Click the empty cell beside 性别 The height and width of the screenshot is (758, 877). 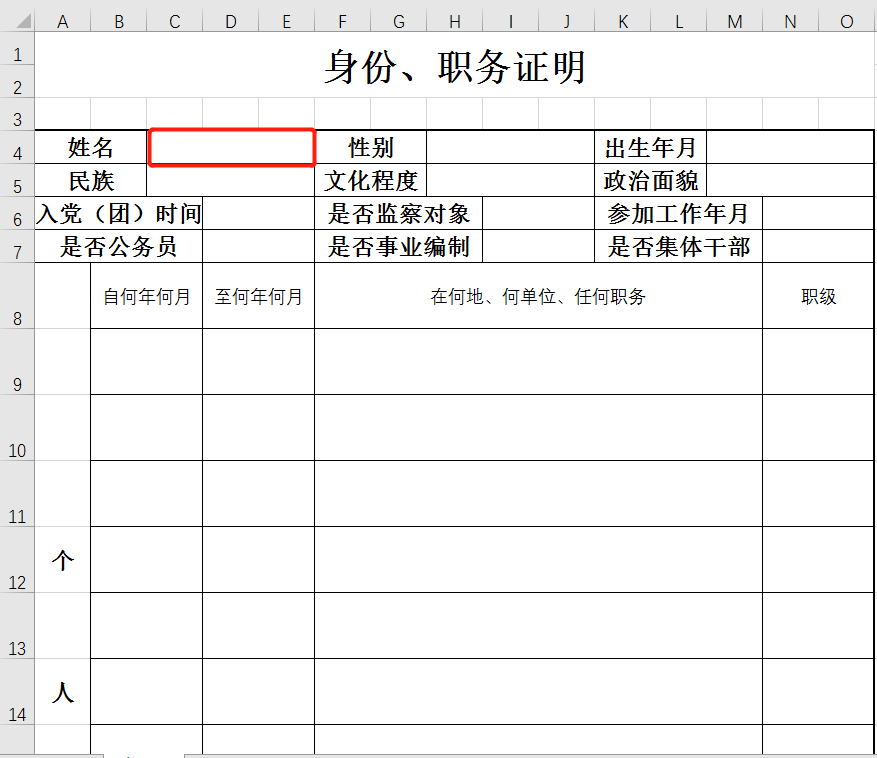(x=510, y=147)
